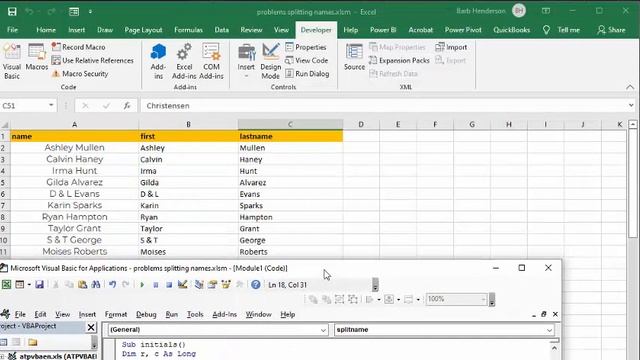
Task: Toggle Folders icon in Project pane
Action: (x=33, y=342)
